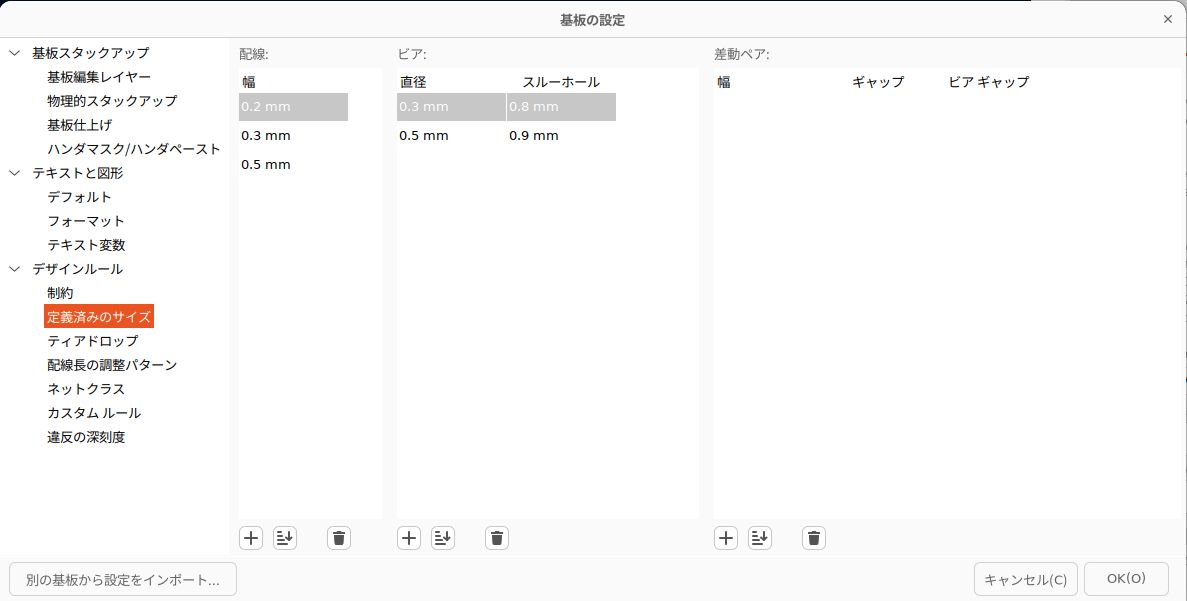
Task: Add a new track width row
Action: [x=251, y=538]
